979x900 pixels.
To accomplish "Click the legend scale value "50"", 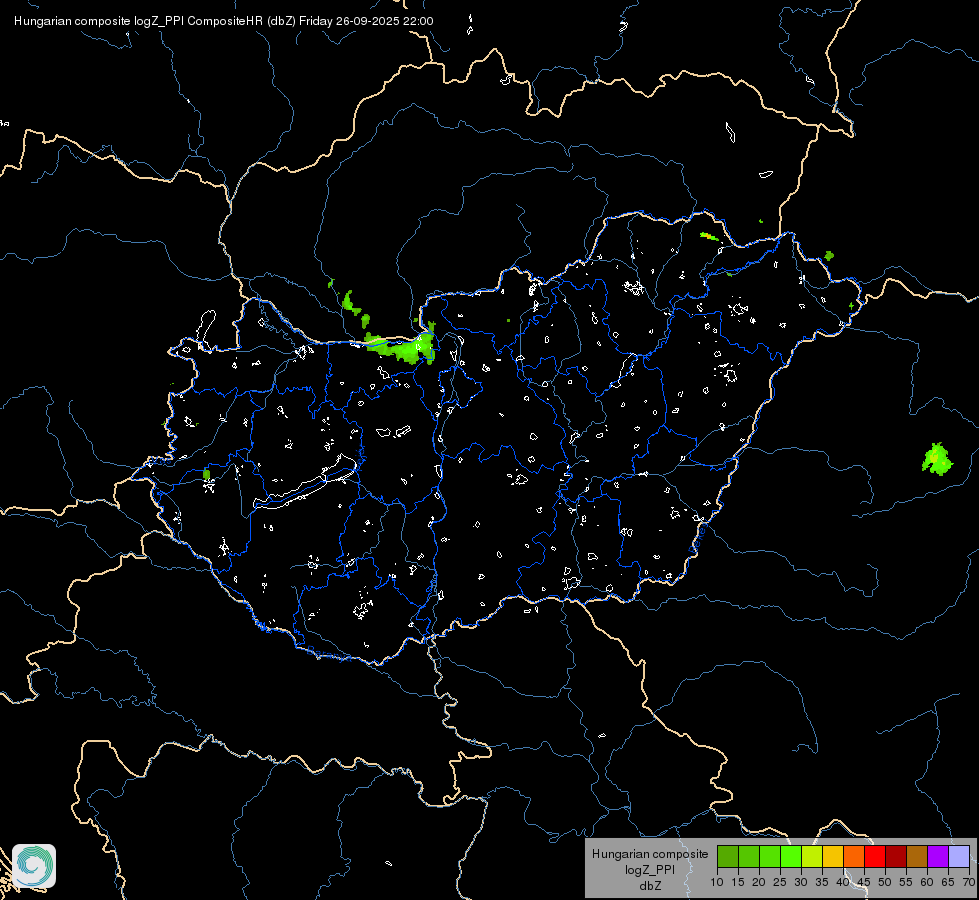I will click(x=885, y=883).
